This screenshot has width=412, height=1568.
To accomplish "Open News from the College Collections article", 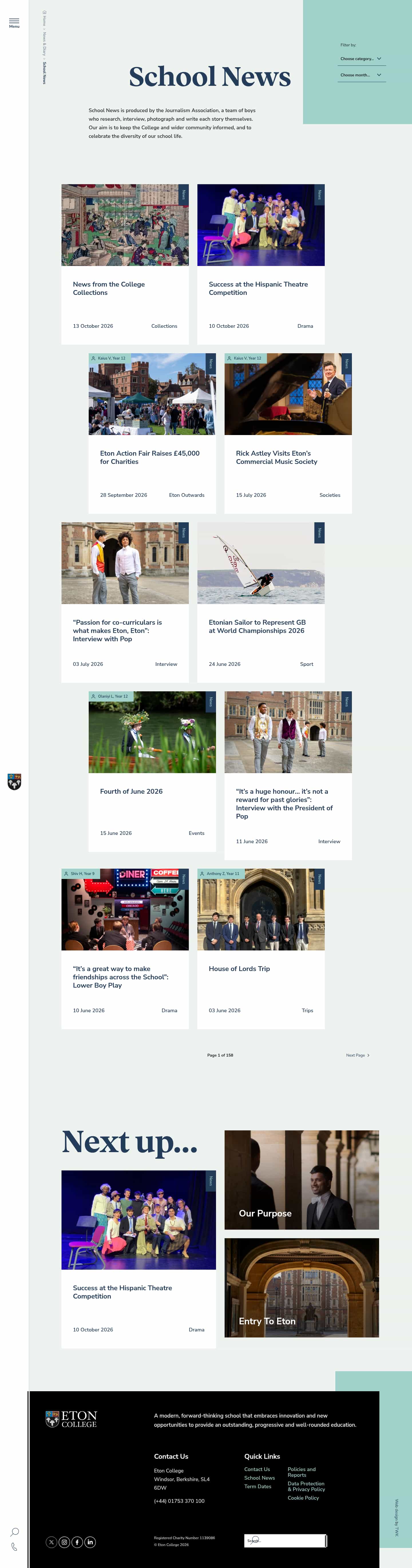I will [109, 289].
